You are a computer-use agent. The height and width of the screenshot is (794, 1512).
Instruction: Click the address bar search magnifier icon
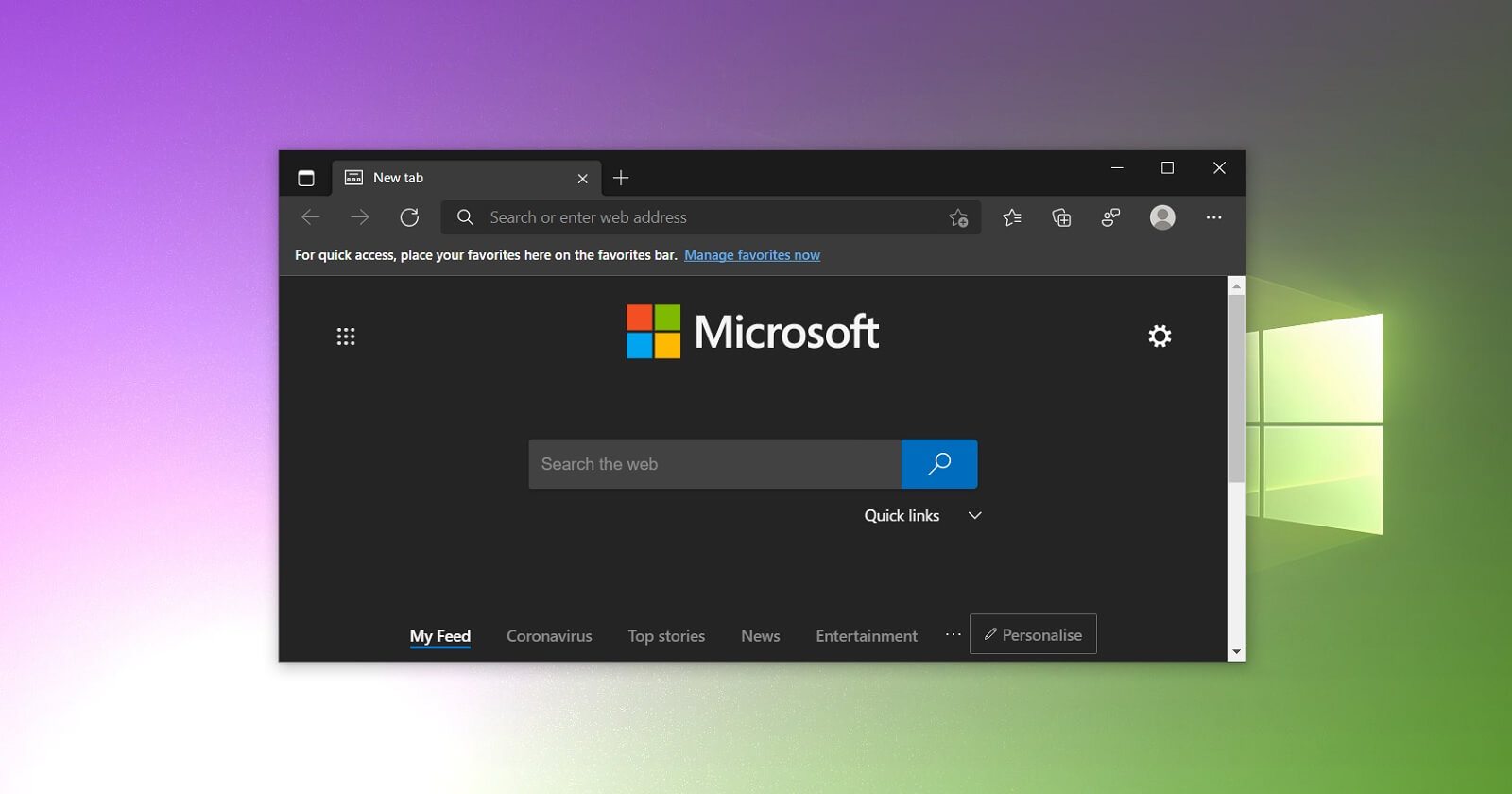(465, 217)
